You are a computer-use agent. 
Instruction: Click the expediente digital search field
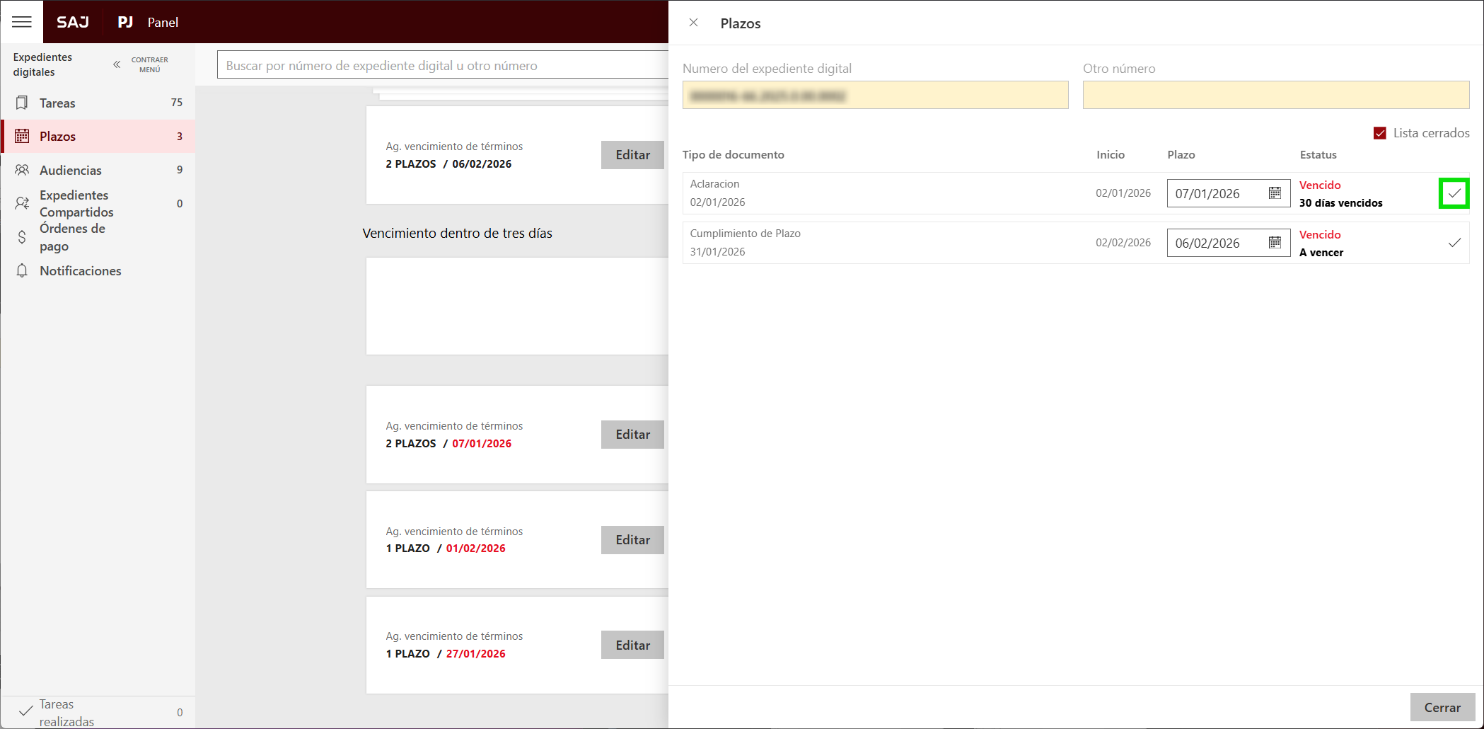[440, 66]
